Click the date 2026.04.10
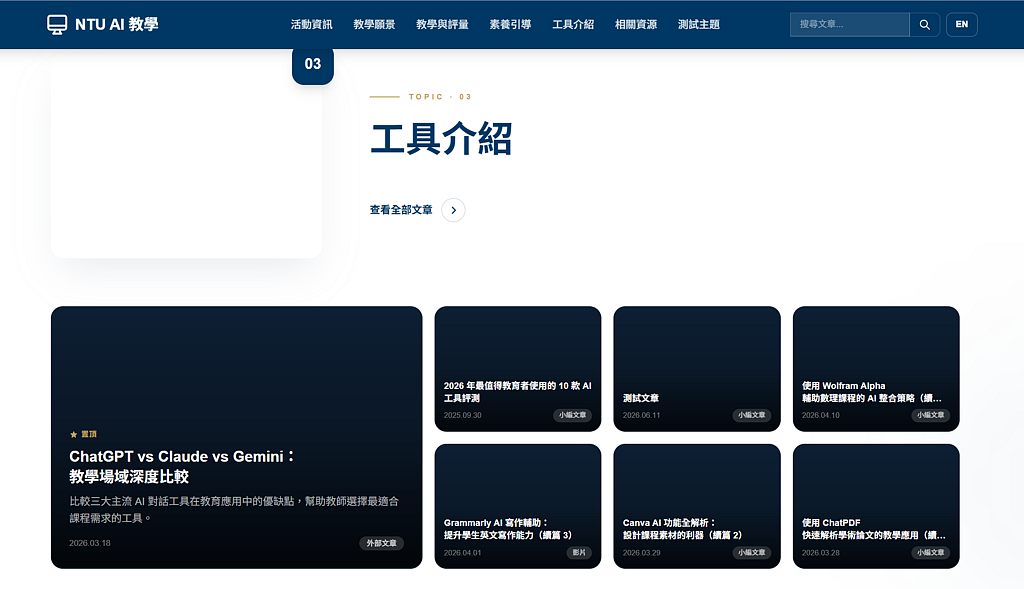Image resolution: width=1024 pixels, height=589 pixels. click(x=821, y=415)
